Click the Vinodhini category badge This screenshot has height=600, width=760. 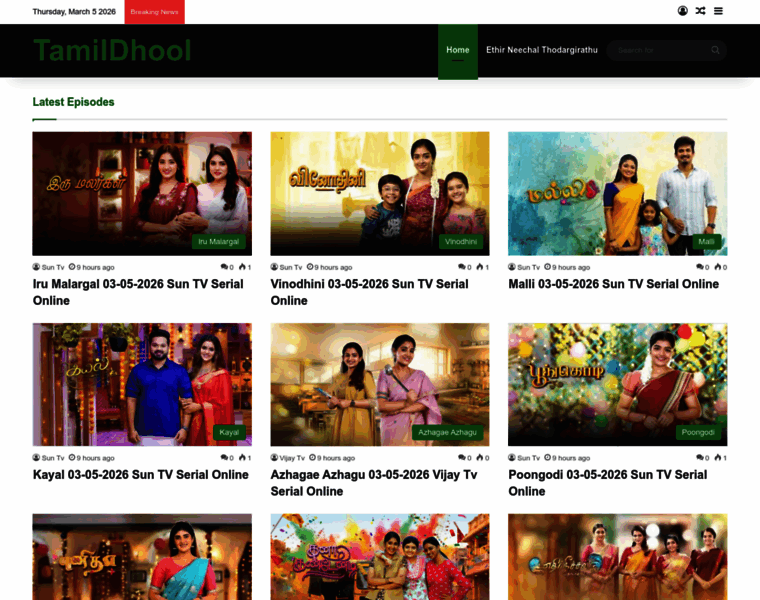click(x=461, y=241)
